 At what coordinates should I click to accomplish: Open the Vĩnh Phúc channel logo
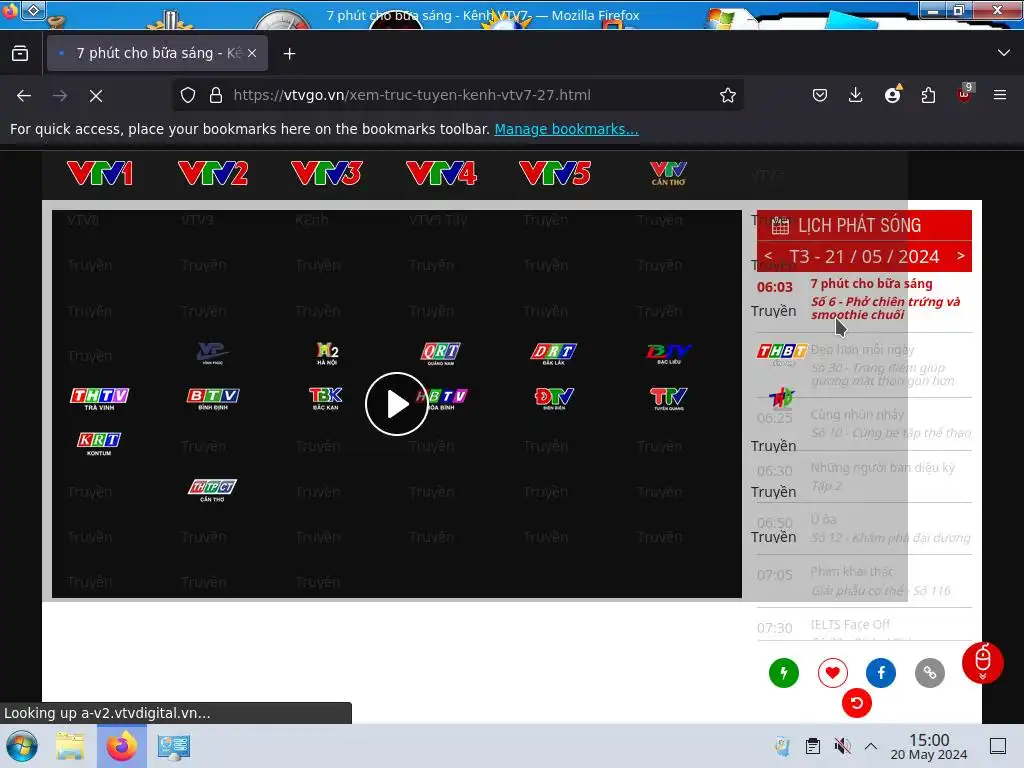click(x=212, y=353)
